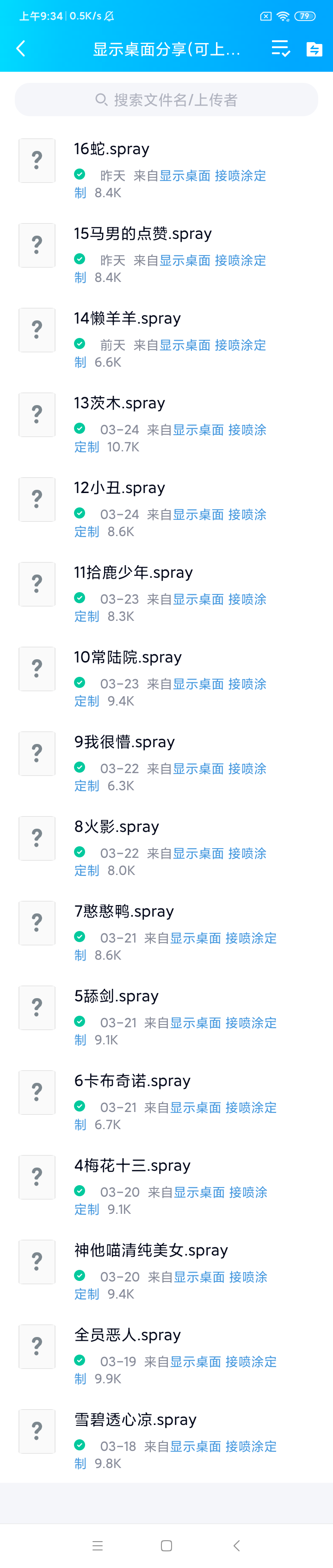Screen dimensions: 333x1568
Task: Open file 15马男的点赞.spray
Action: tap(143, 234)
